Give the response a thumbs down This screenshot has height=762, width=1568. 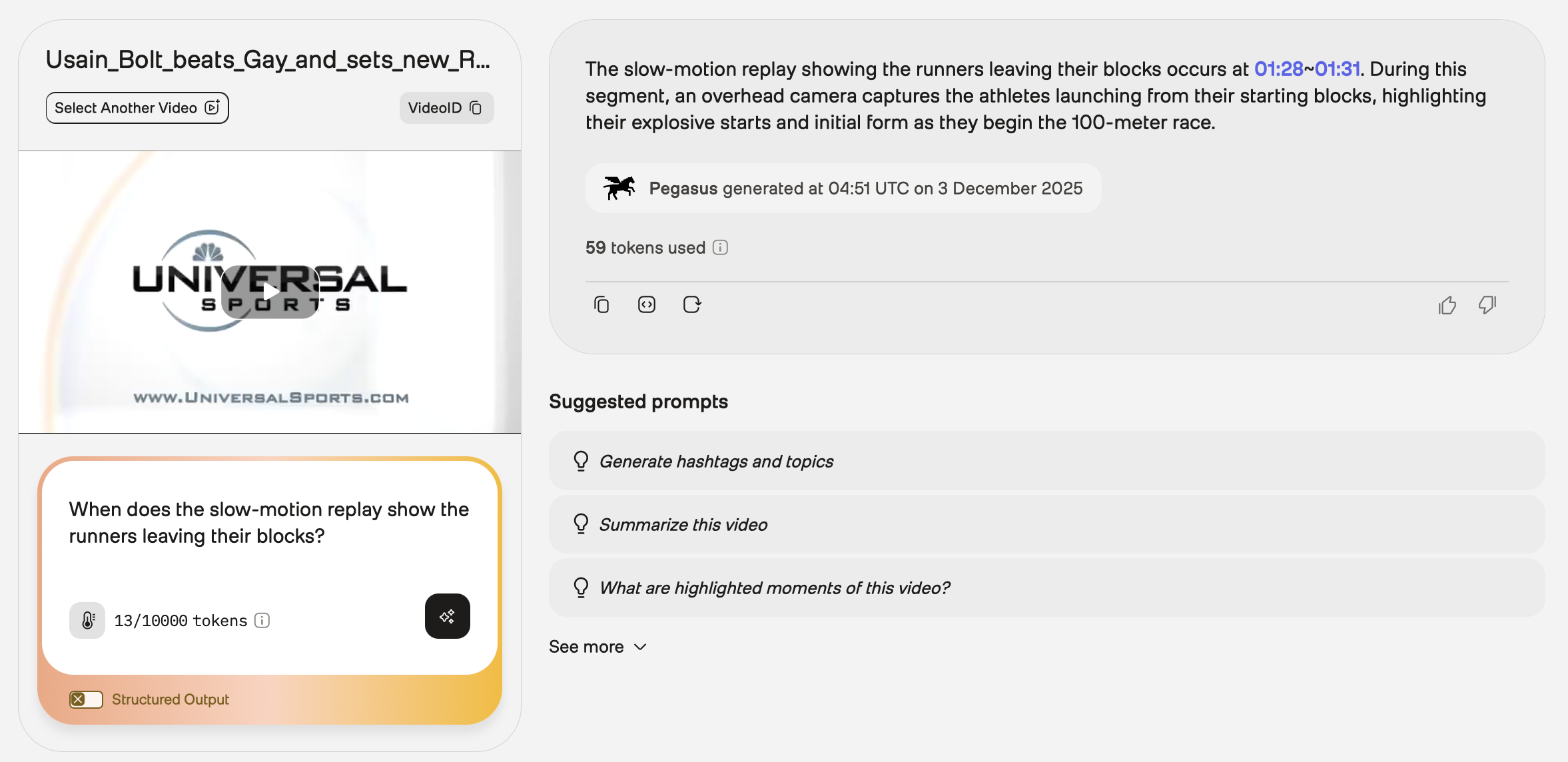pos(1487,305)
